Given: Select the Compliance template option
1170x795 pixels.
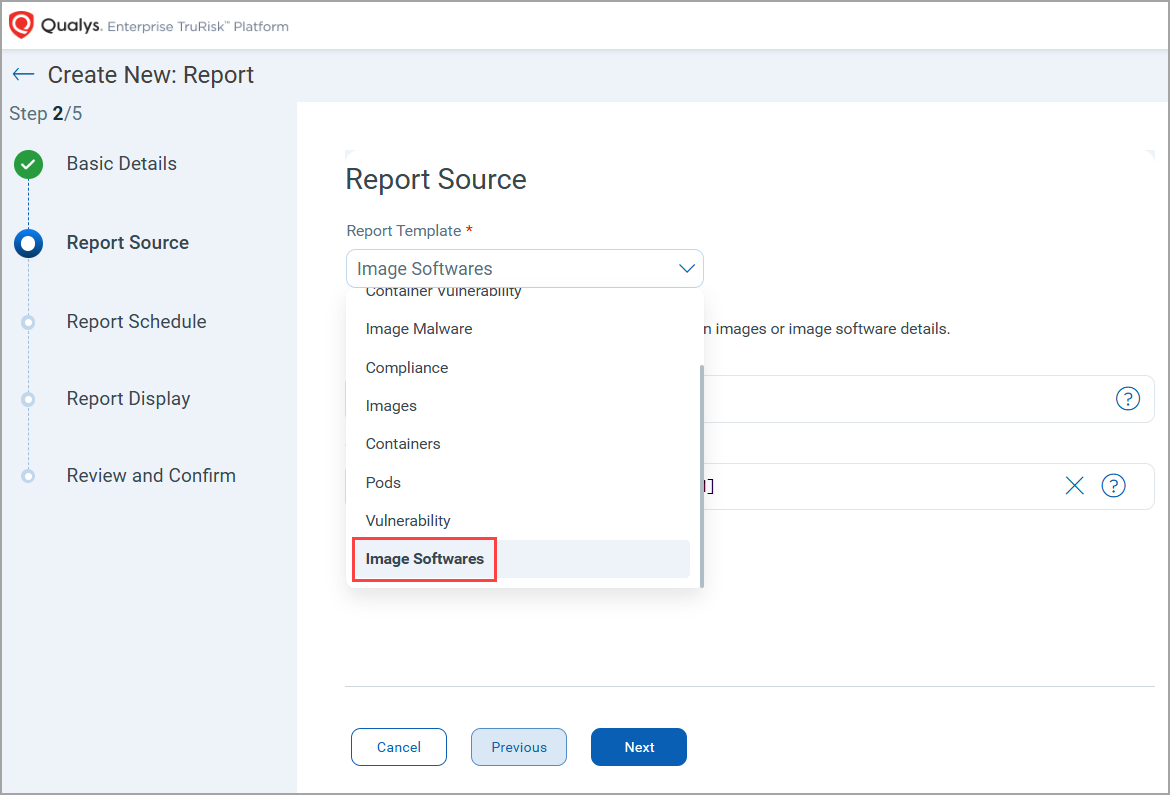Looking at the screenshot, I should coord(407,368).
